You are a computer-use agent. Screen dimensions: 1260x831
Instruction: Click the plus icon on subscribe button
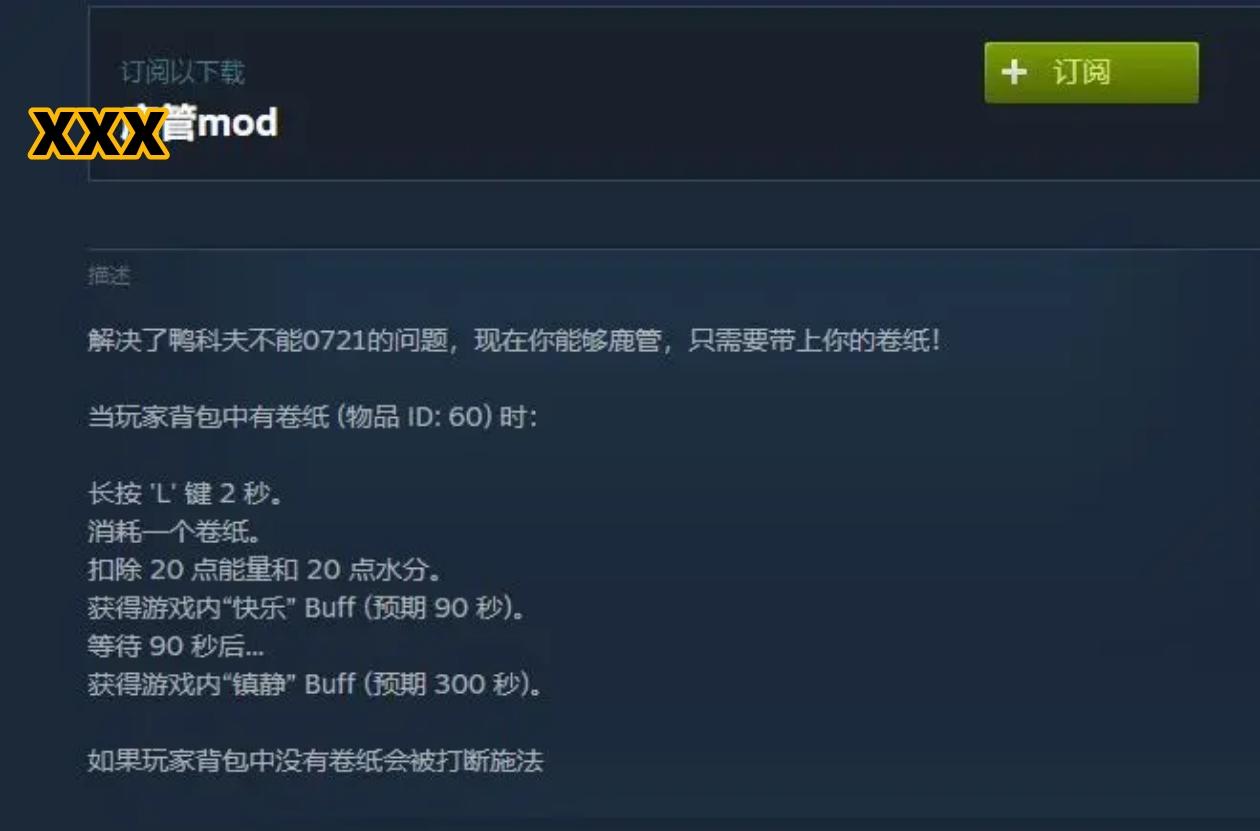(x=1014, y=72)
